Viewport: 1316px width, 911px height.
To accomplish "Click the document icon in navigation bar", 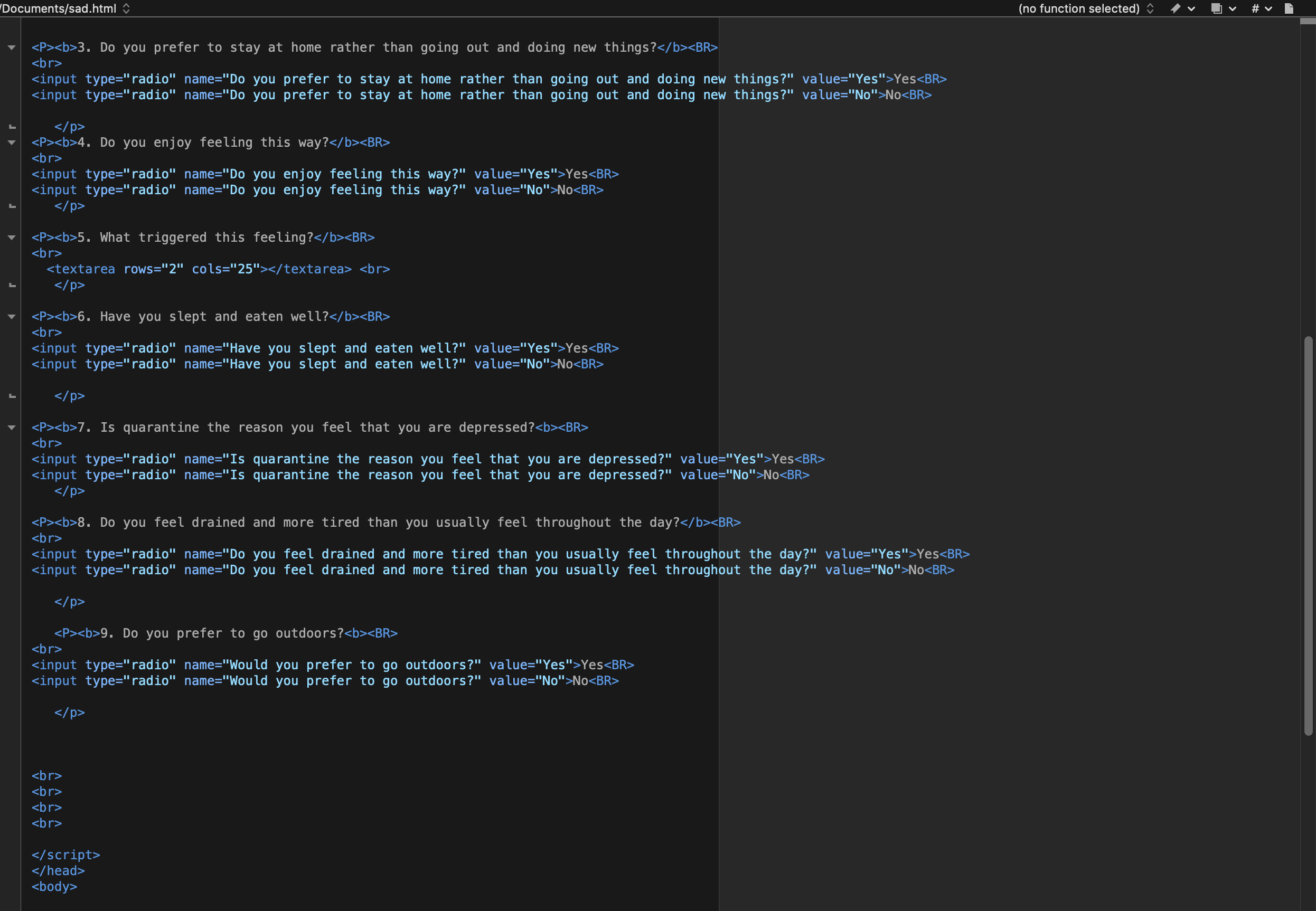I will click(1289, 8).
